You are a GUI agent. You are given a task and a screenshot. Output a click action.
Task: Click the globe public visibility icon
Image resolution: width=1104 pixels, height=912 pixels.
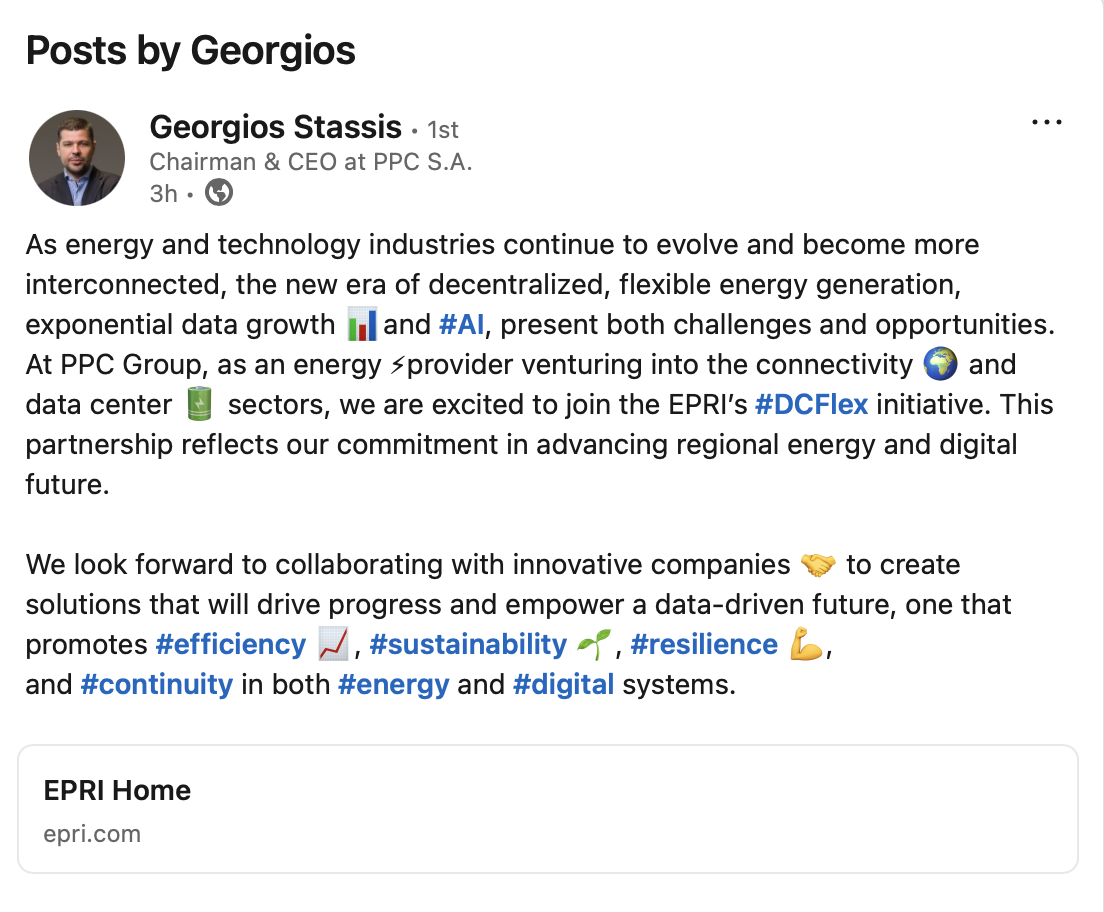click(219, 192)
